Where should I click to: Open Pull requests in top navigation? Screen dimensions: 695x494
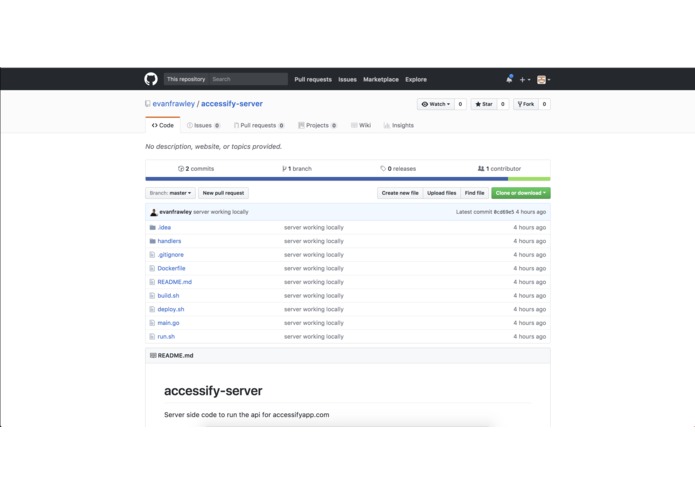coord(313,80)
